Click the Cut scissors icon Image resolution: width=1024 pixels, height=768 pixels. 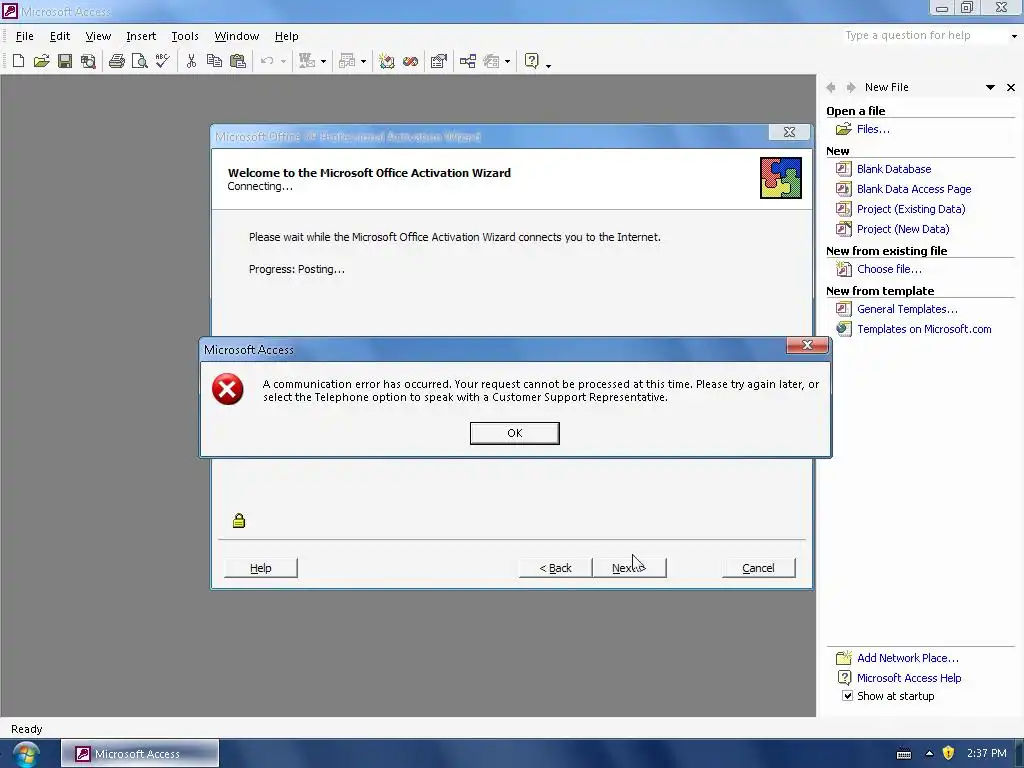[x=191, y=61]
